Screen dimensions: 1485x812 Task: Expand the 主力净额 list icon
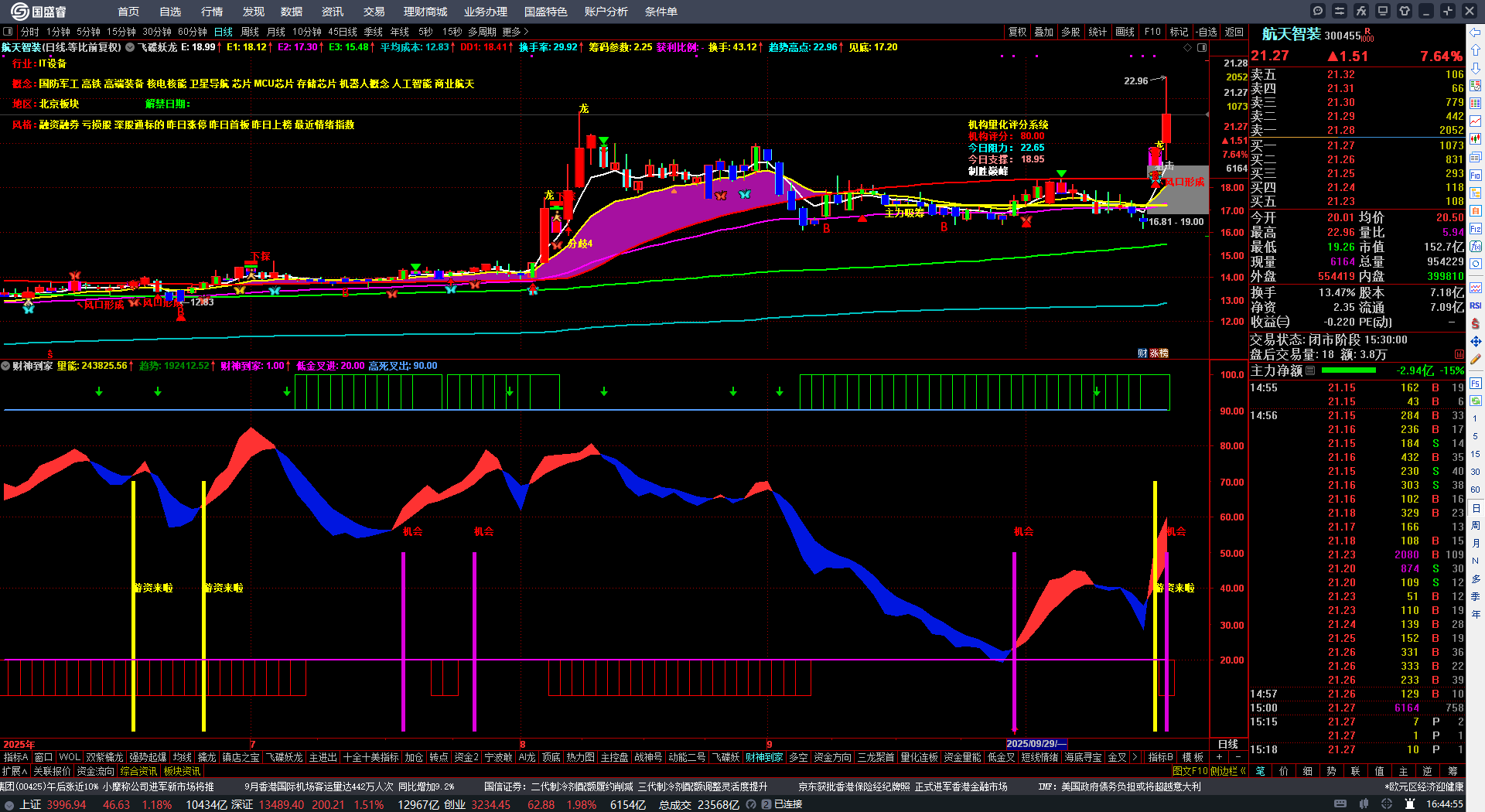[1310, 370]
